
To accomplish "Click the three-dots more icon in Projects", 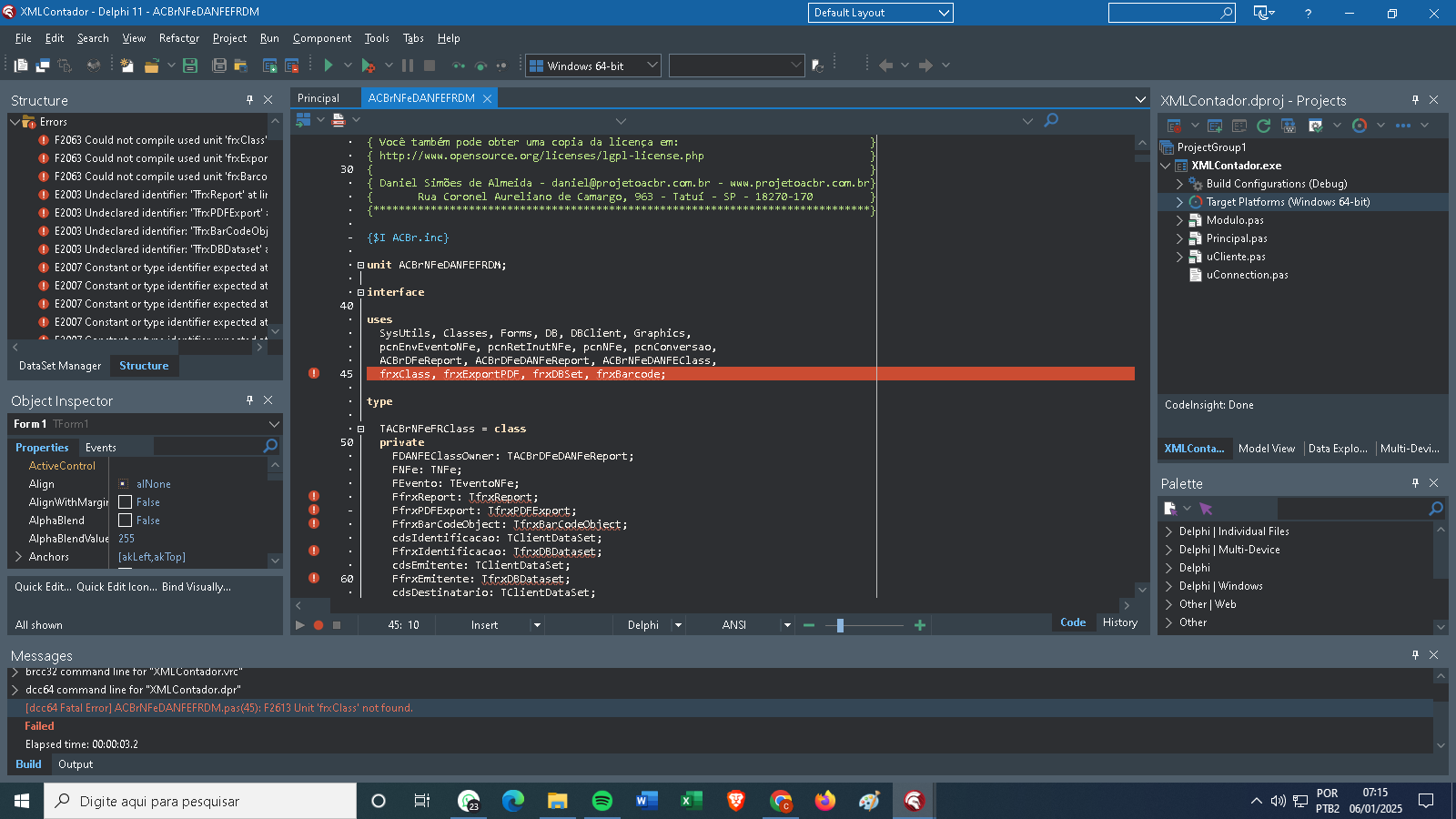I will pyautogui.click(x=1403, y=126).
